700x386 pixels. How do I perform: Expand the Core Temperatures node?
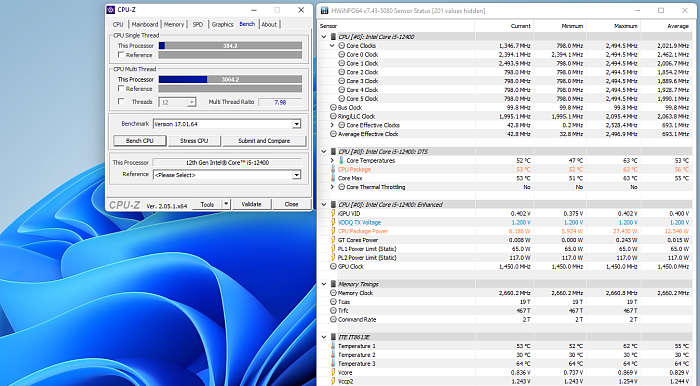pos(333,160)
